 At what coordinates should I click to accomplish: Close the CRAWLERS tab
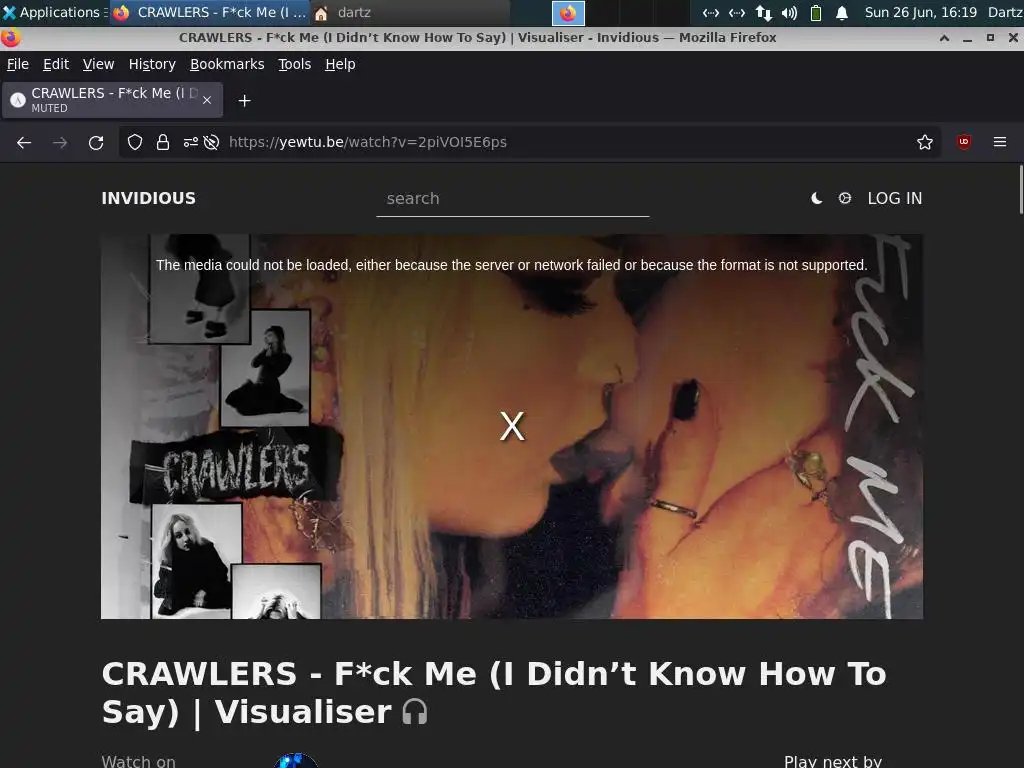(x=207, y=100)
